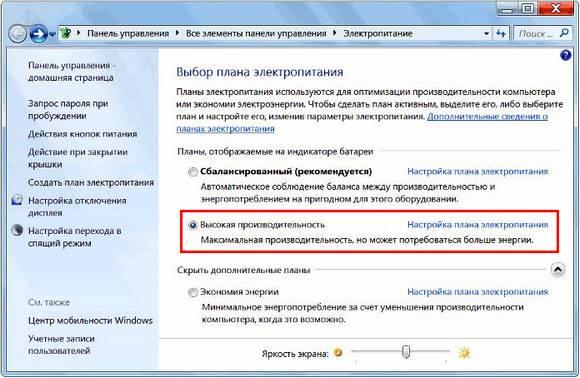Click 'Панель управления' in the address breadcrumb
580x378 pixels.
pos(128,34)
